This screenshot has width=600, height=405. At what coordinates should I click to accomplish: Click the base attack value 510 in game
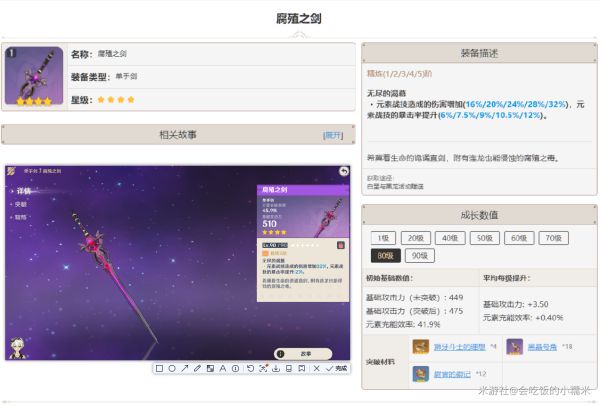point(269,224)
